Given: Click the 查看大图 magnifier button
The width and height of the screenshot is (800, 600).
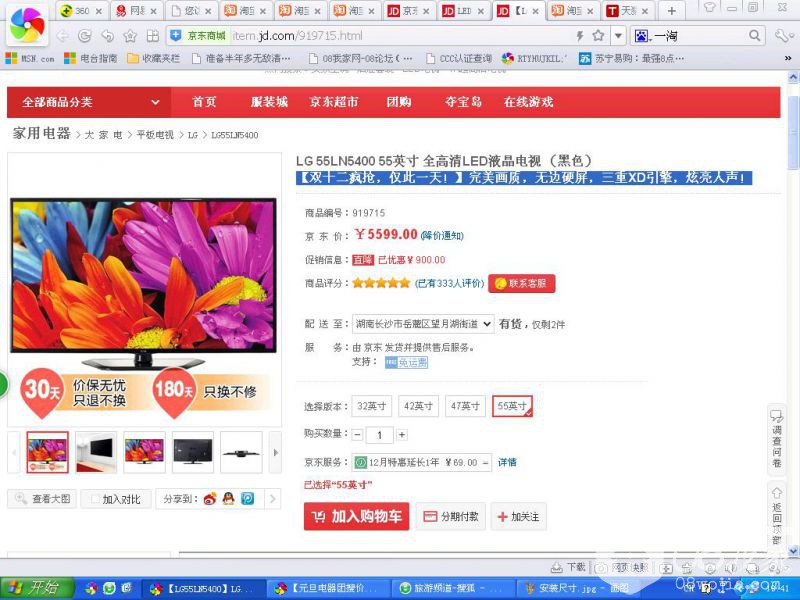Looking at the screenshot, I should 42,498.
